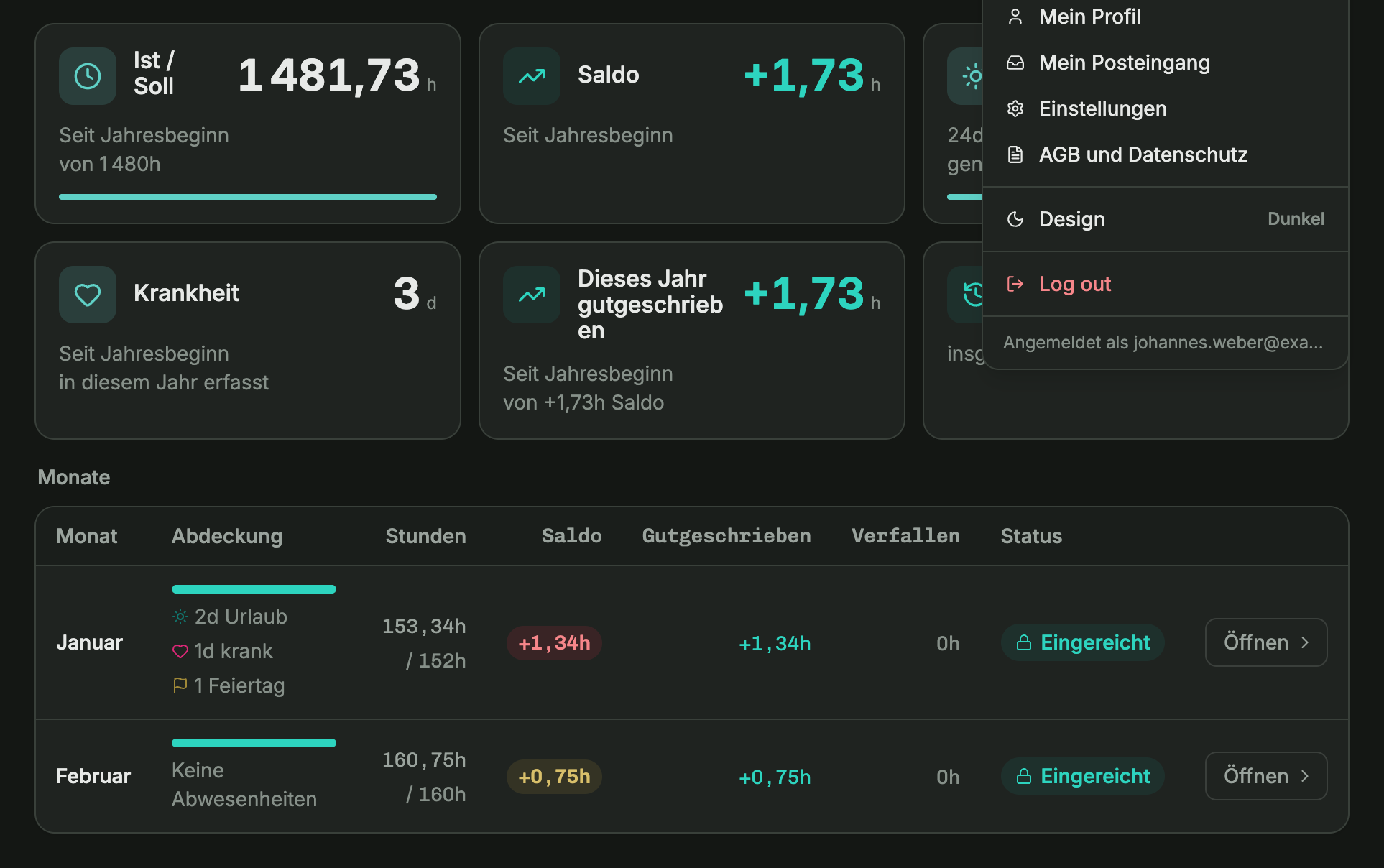Click the Monate section heading
Image resolution: width=1384 pixels, height=868 pixels.
tap(74, 477)
